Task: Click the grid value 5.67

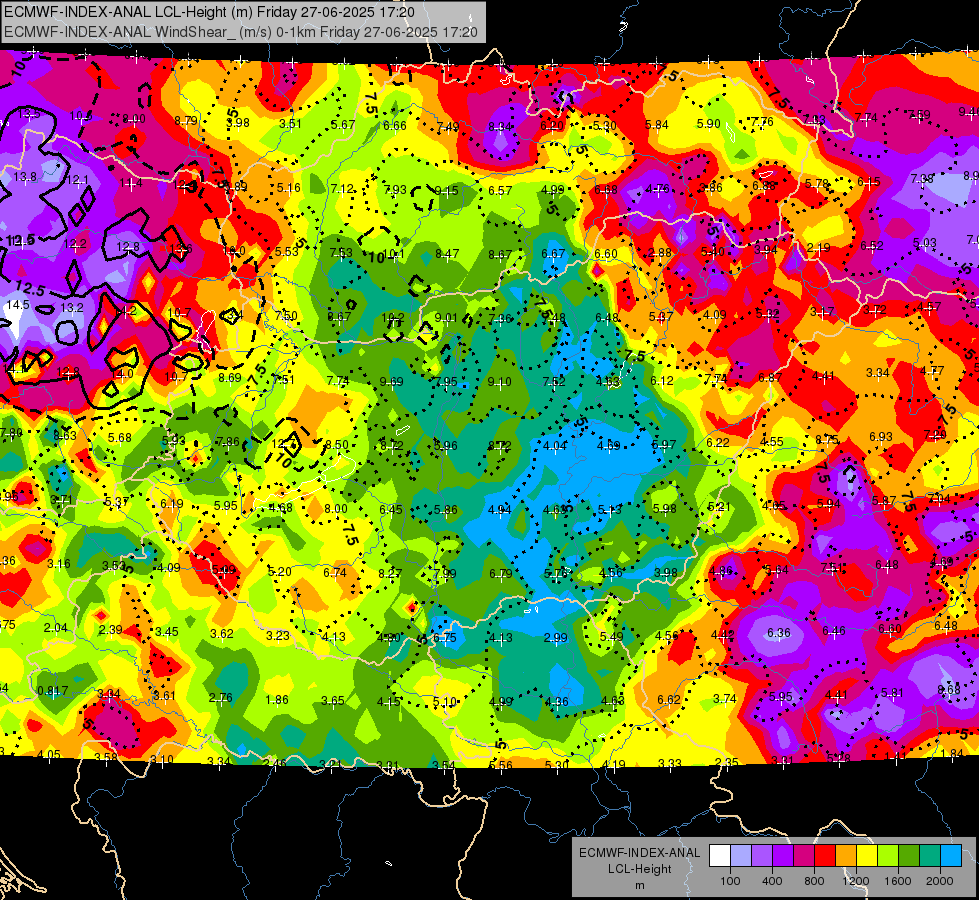Action: 343,124
